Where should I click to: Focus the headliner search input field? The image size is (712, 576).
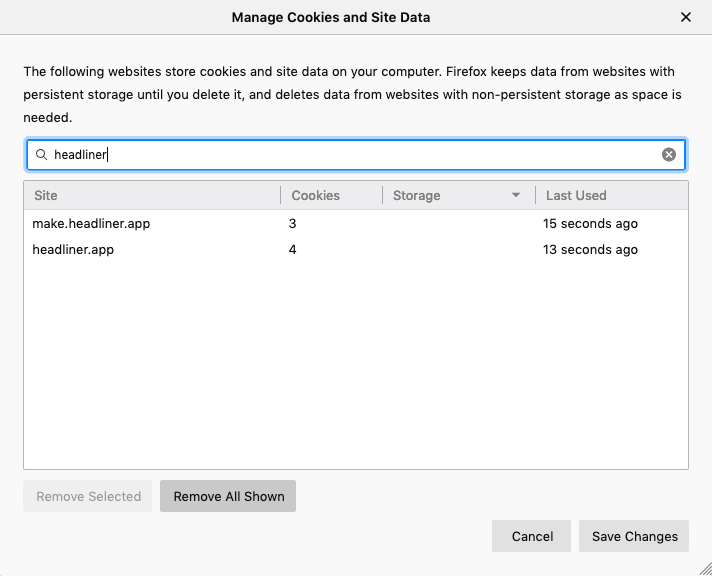point(356,155)
